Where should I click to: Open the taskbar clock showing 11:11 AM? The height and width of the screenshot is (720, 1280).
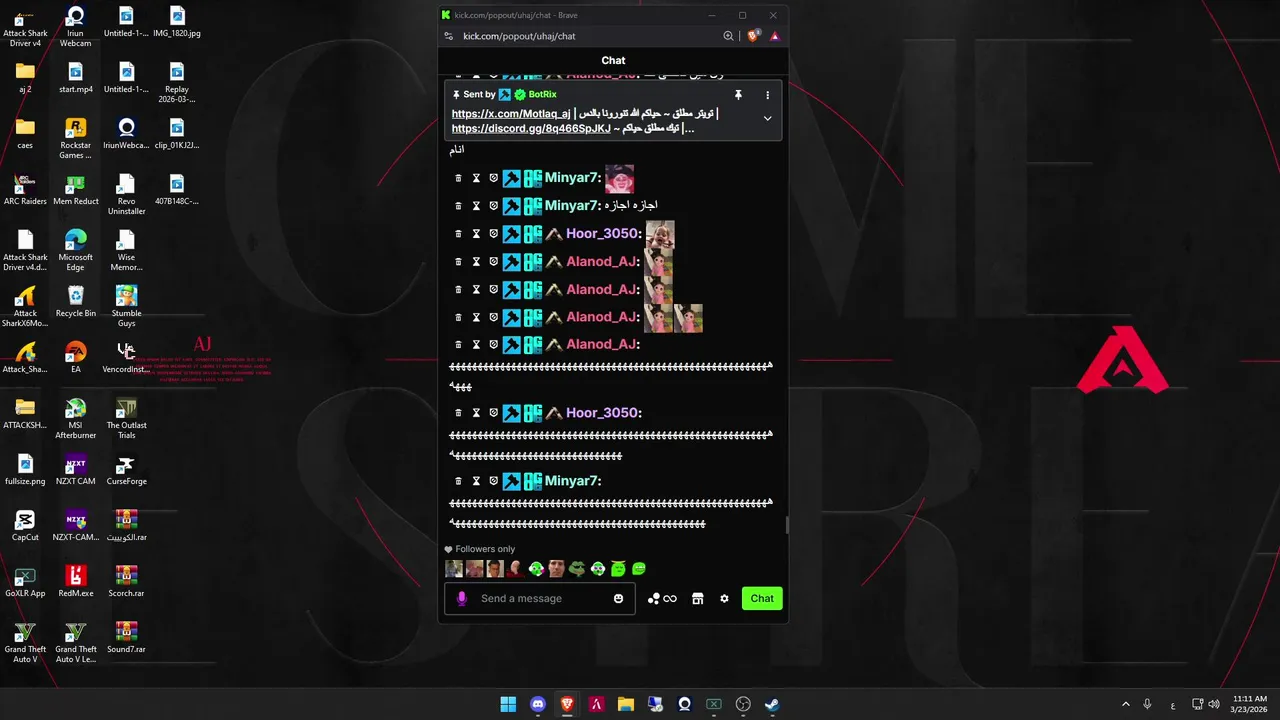tap(1250, 704)
